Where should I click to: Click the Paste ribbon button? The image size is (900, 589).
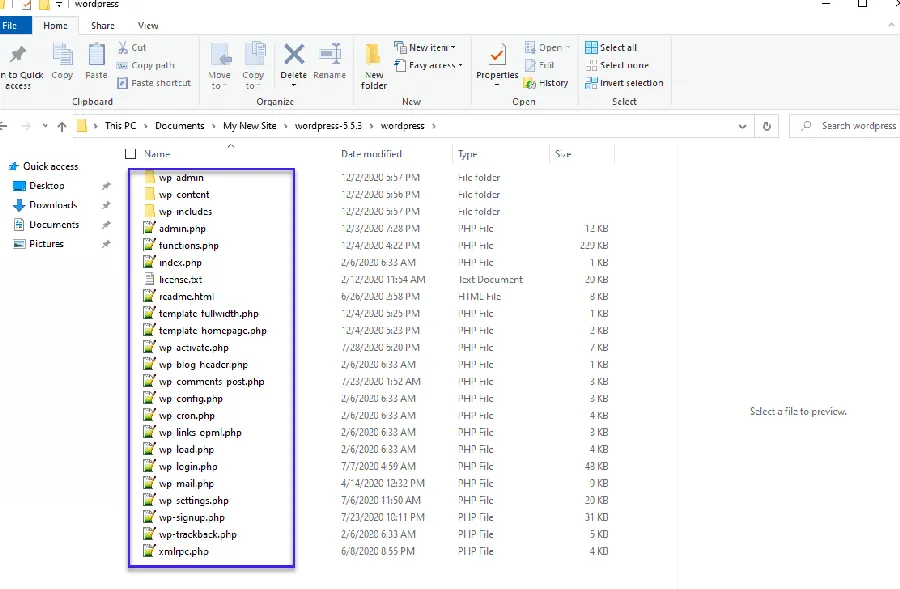[x=96, y=61]
